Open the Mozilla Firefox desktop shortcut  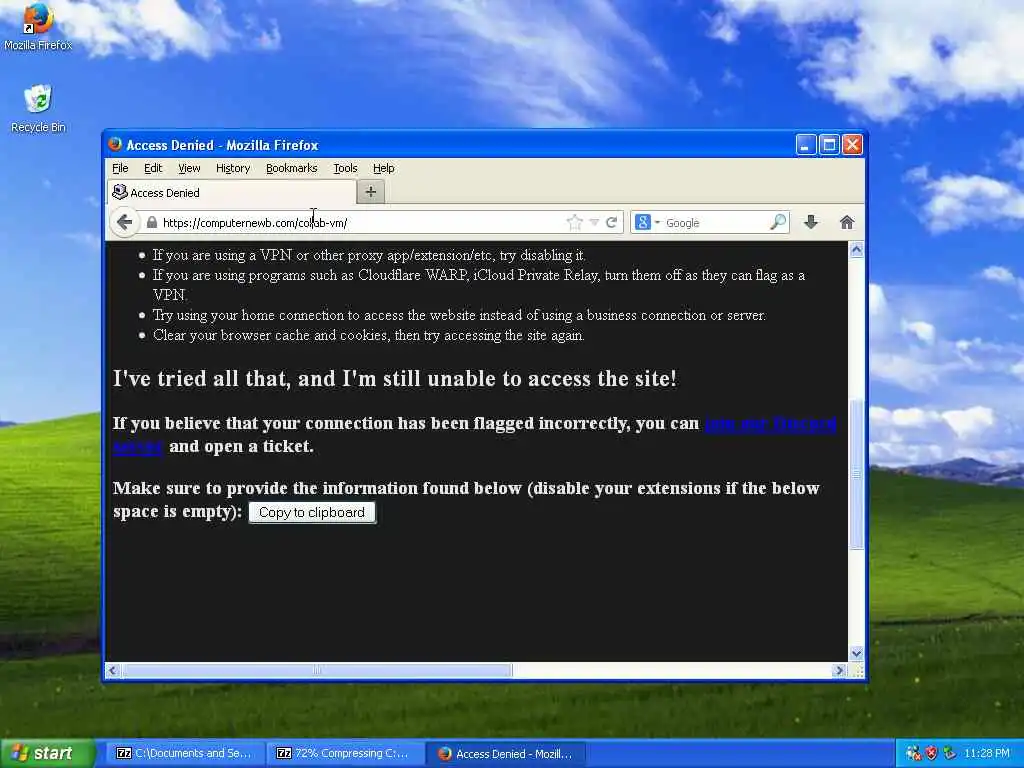[38, 27]
